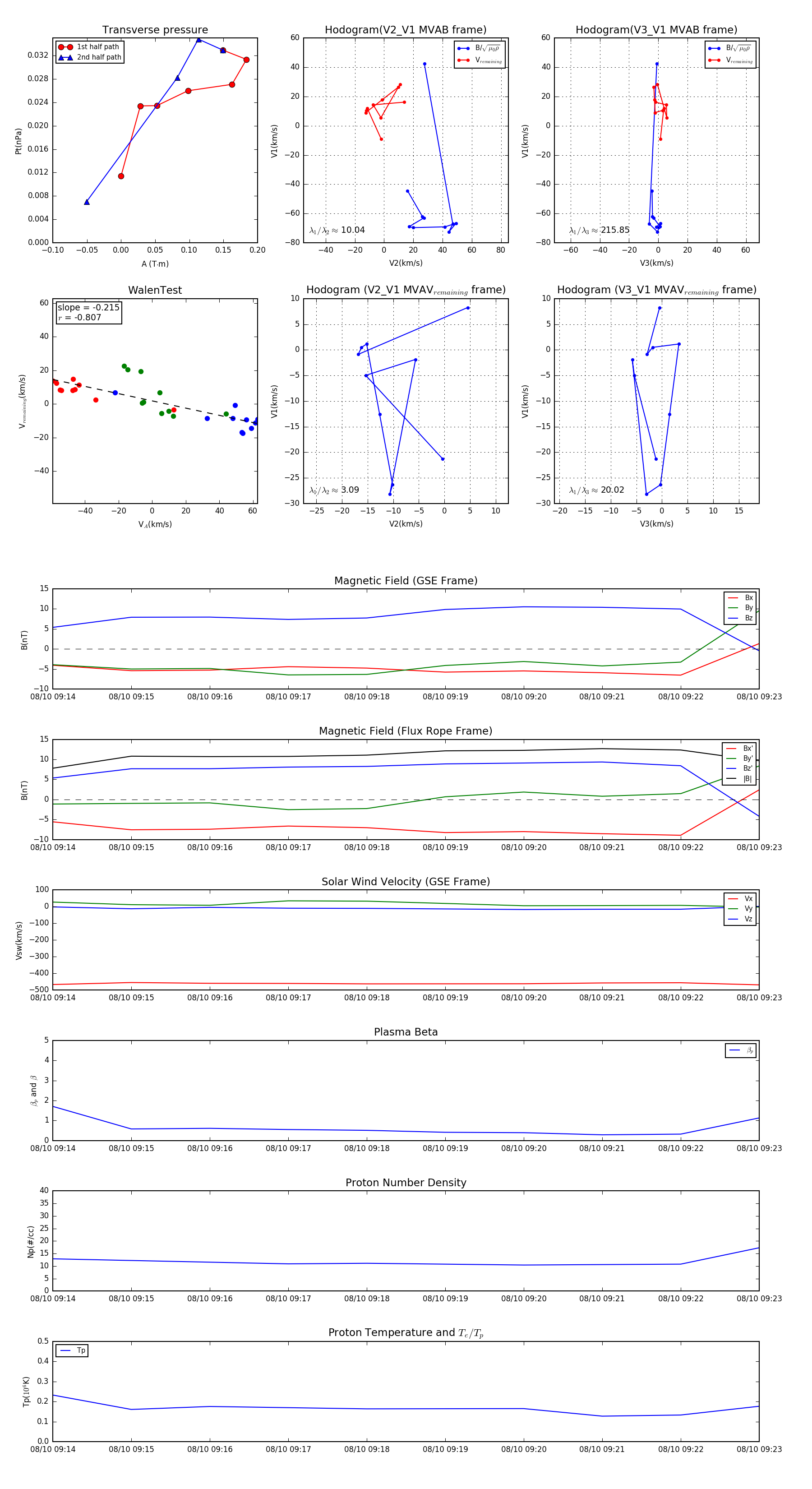Click the 'Transverse pressure' plot title

click(x=155, y=30)
